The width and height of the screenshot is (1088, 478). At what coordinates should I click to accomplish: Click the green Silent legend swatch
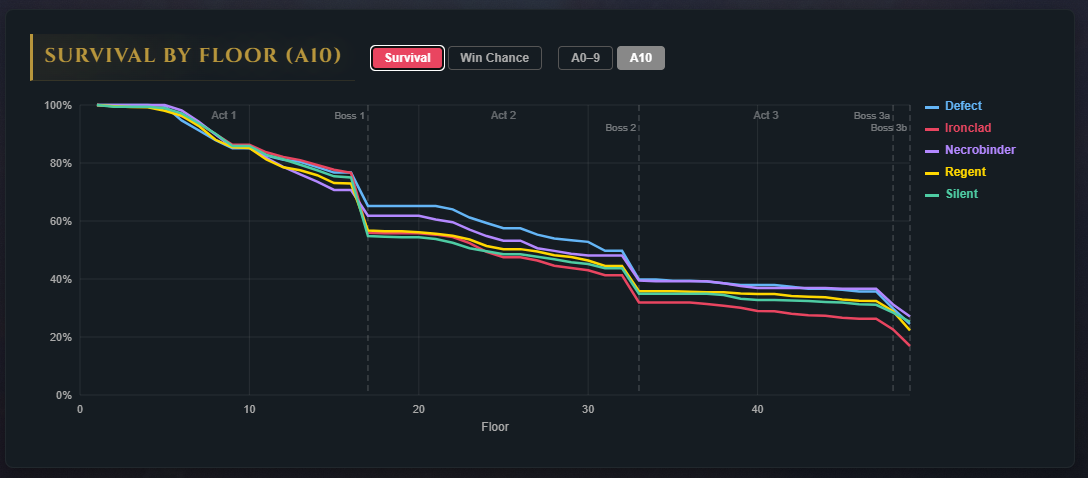(932, 195)
